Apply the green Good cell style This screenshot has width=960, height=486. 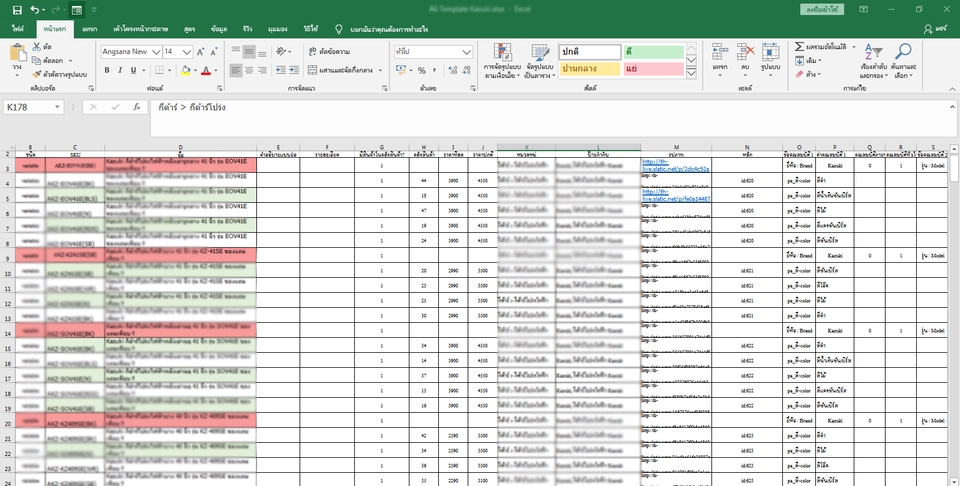point(654,52)
